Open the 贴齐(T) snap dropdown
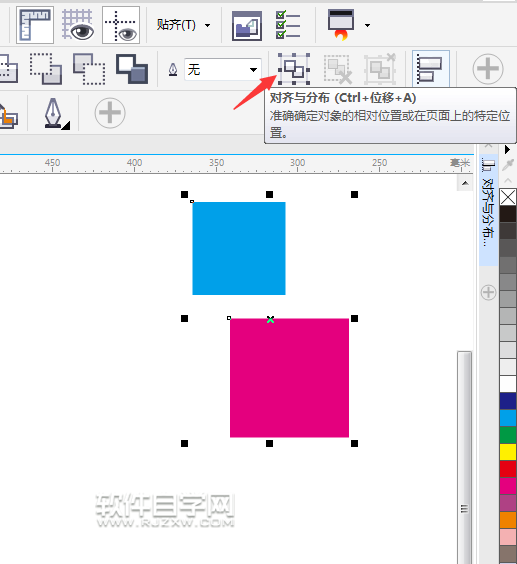517x564 pixels. click(x=183, y=25)
